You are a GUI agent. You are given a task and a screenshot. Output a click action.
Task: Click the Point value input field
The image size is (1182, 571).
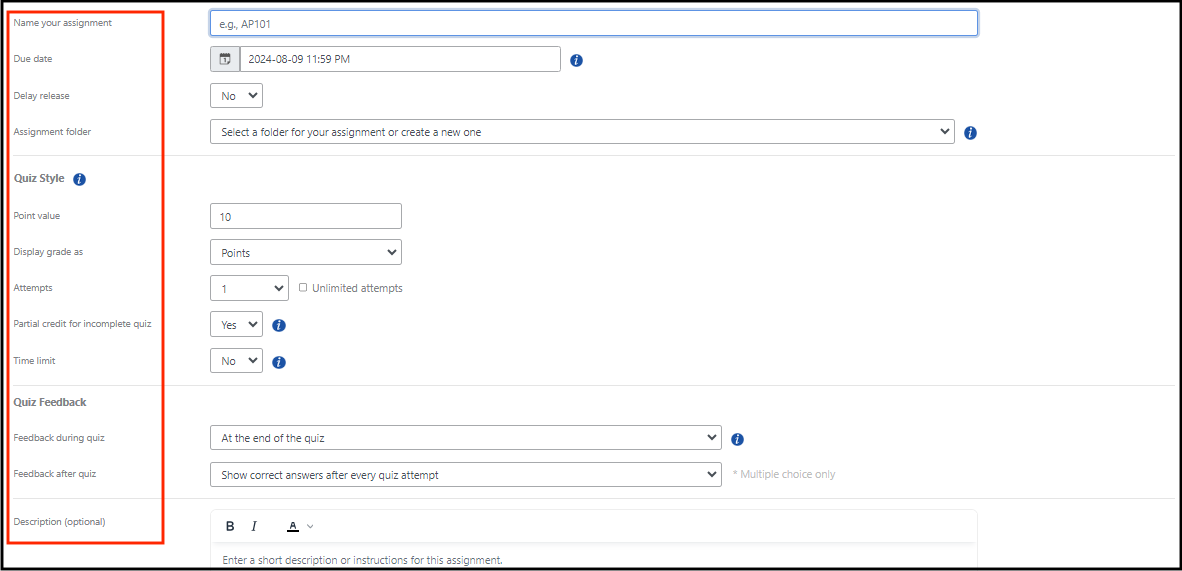coord(305,216)
